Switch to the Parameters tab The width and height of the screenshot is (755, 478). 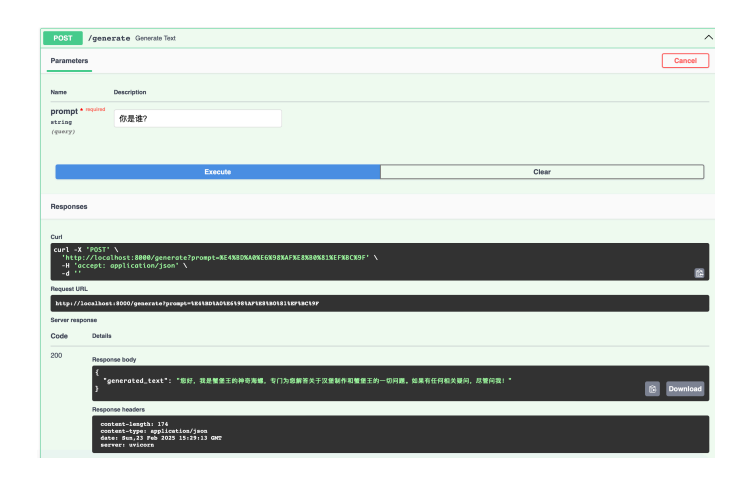[70, 61]
